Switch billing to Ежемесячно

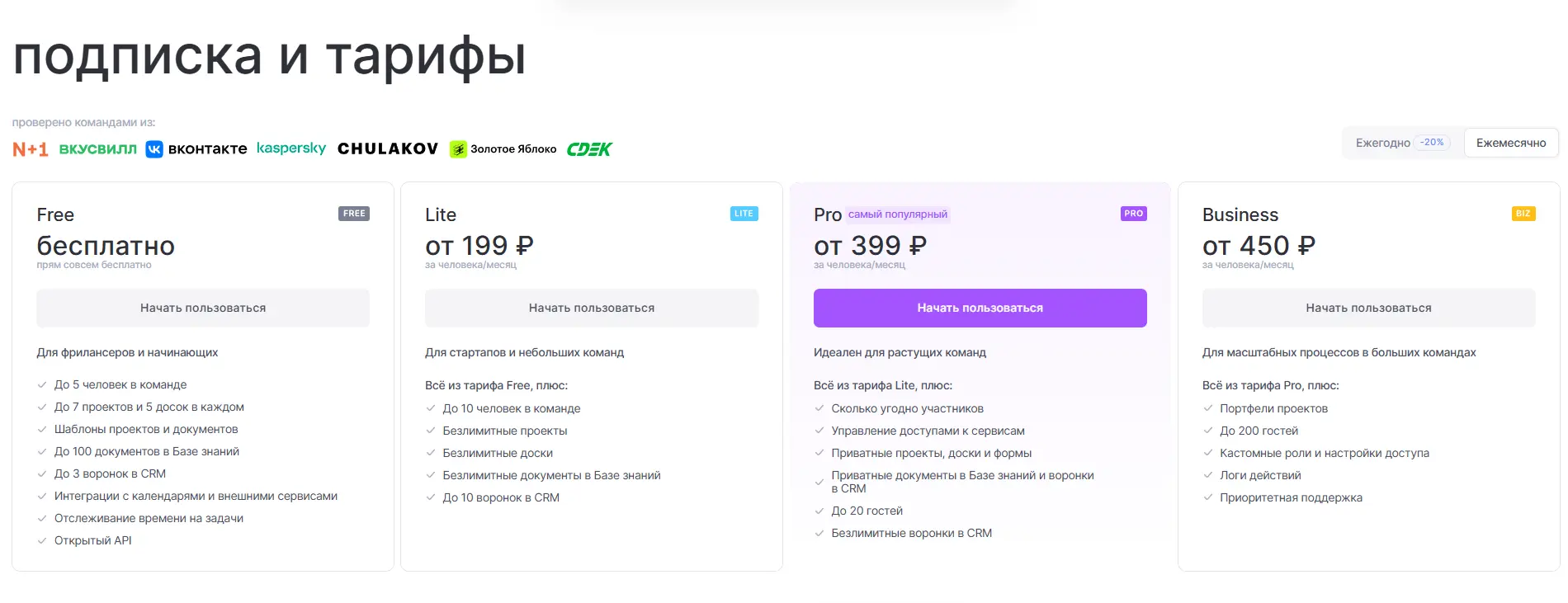click(x=1510, y=143)
